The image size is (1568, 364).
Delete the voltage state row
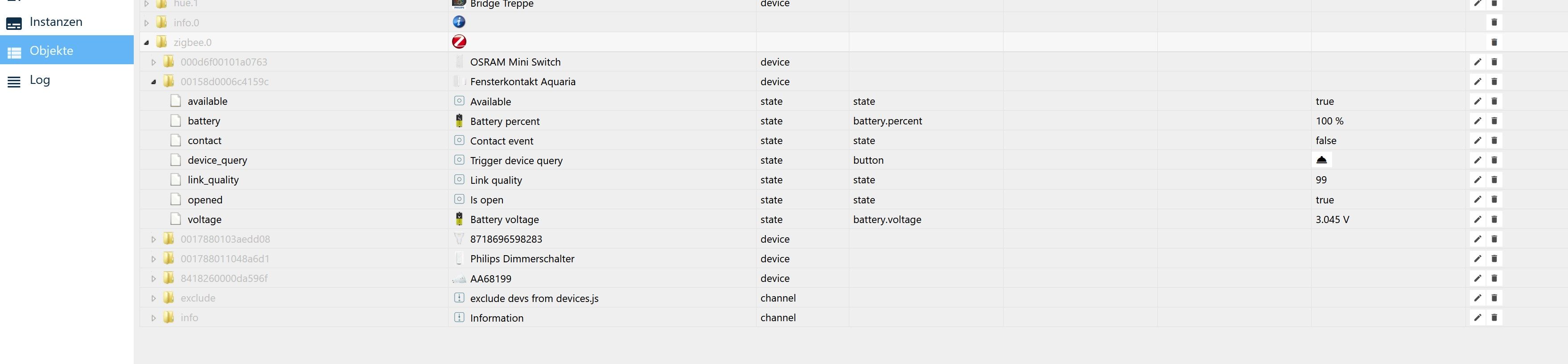(1494, 219)
